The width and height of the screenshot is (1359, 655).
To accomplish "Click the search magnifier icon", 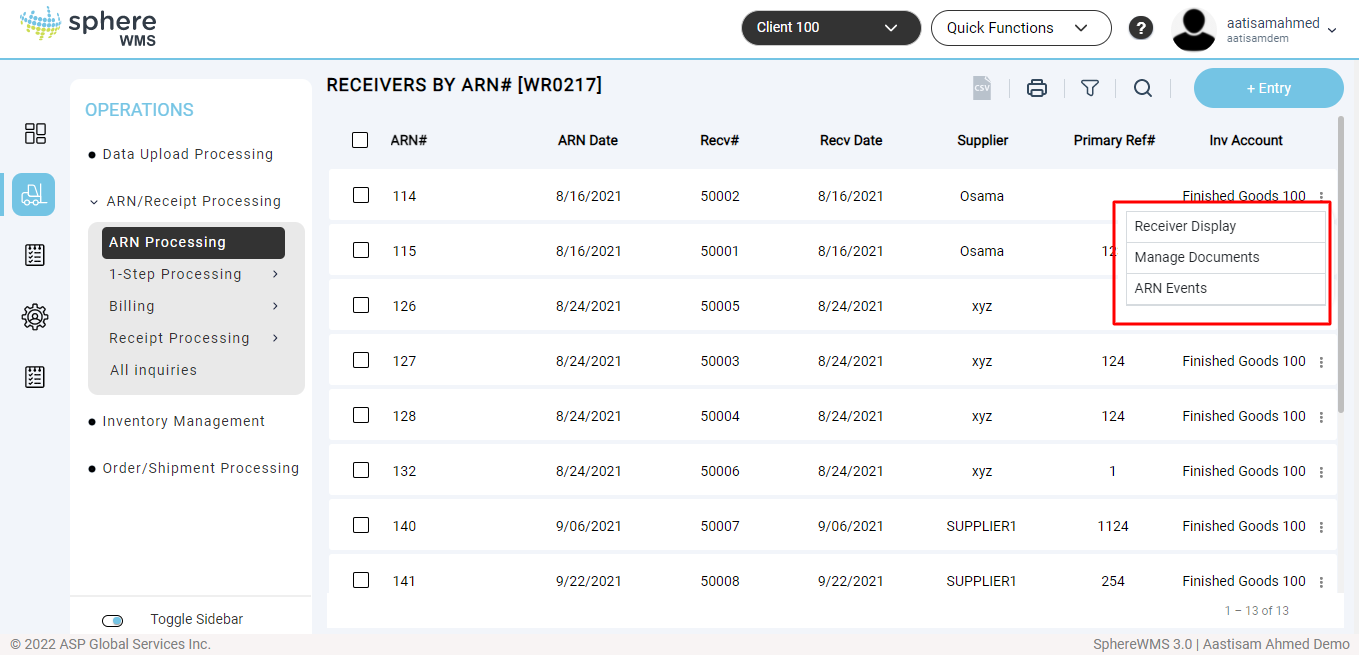I will pyautogui.click(x=1143, y=88).
